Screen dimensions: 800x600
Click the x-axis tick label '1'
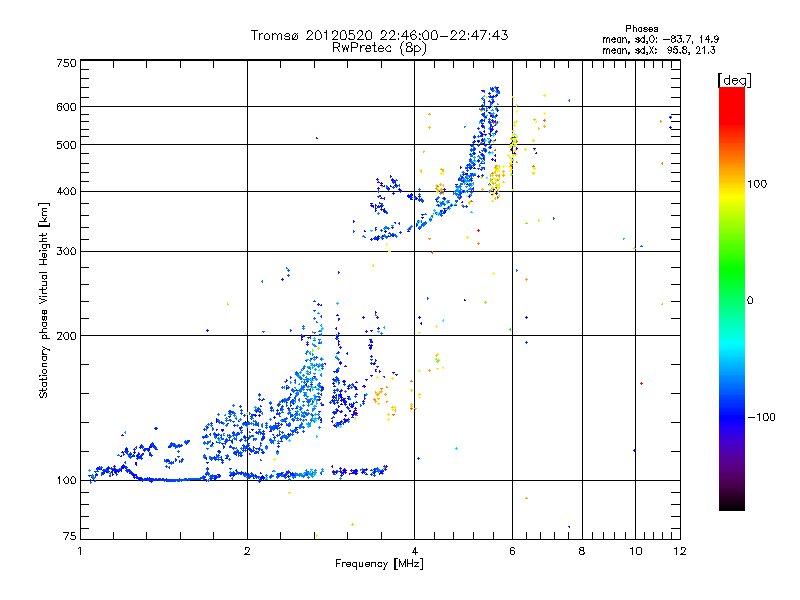click(80, 551)
